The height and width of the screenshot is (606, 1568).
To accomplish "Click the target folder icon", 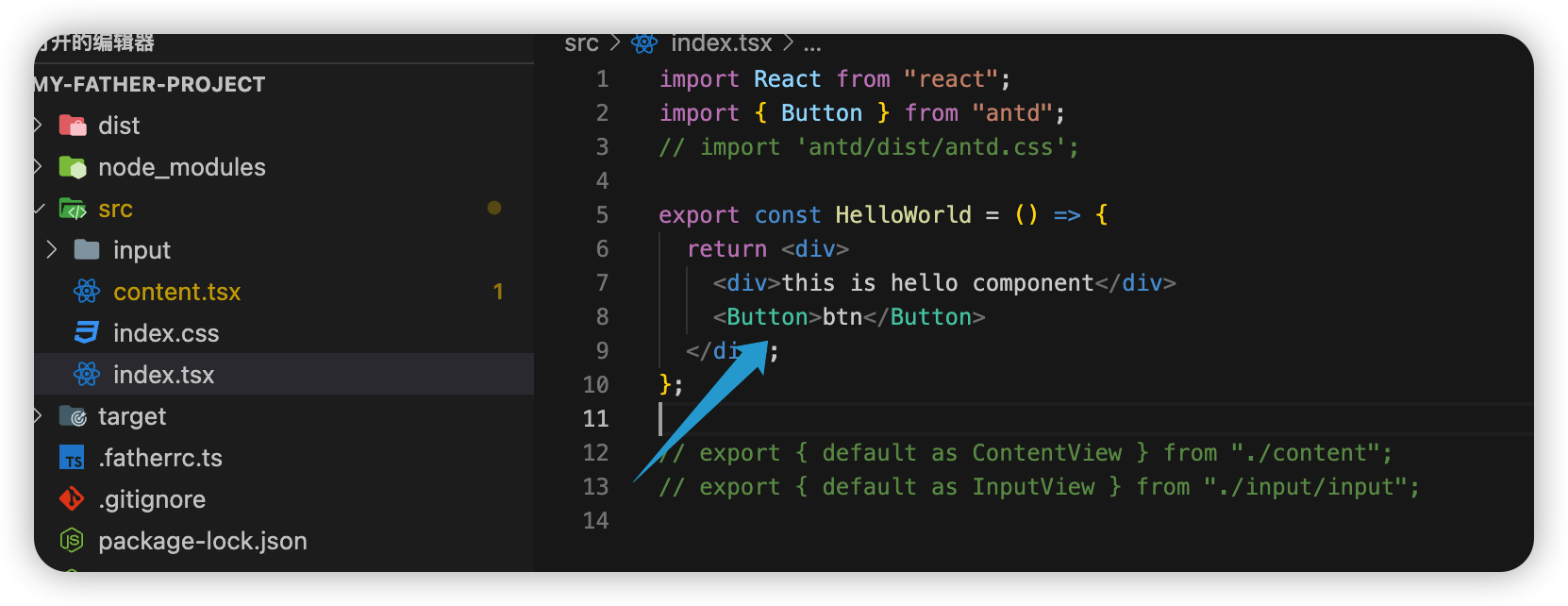I will tap(73, 416).
